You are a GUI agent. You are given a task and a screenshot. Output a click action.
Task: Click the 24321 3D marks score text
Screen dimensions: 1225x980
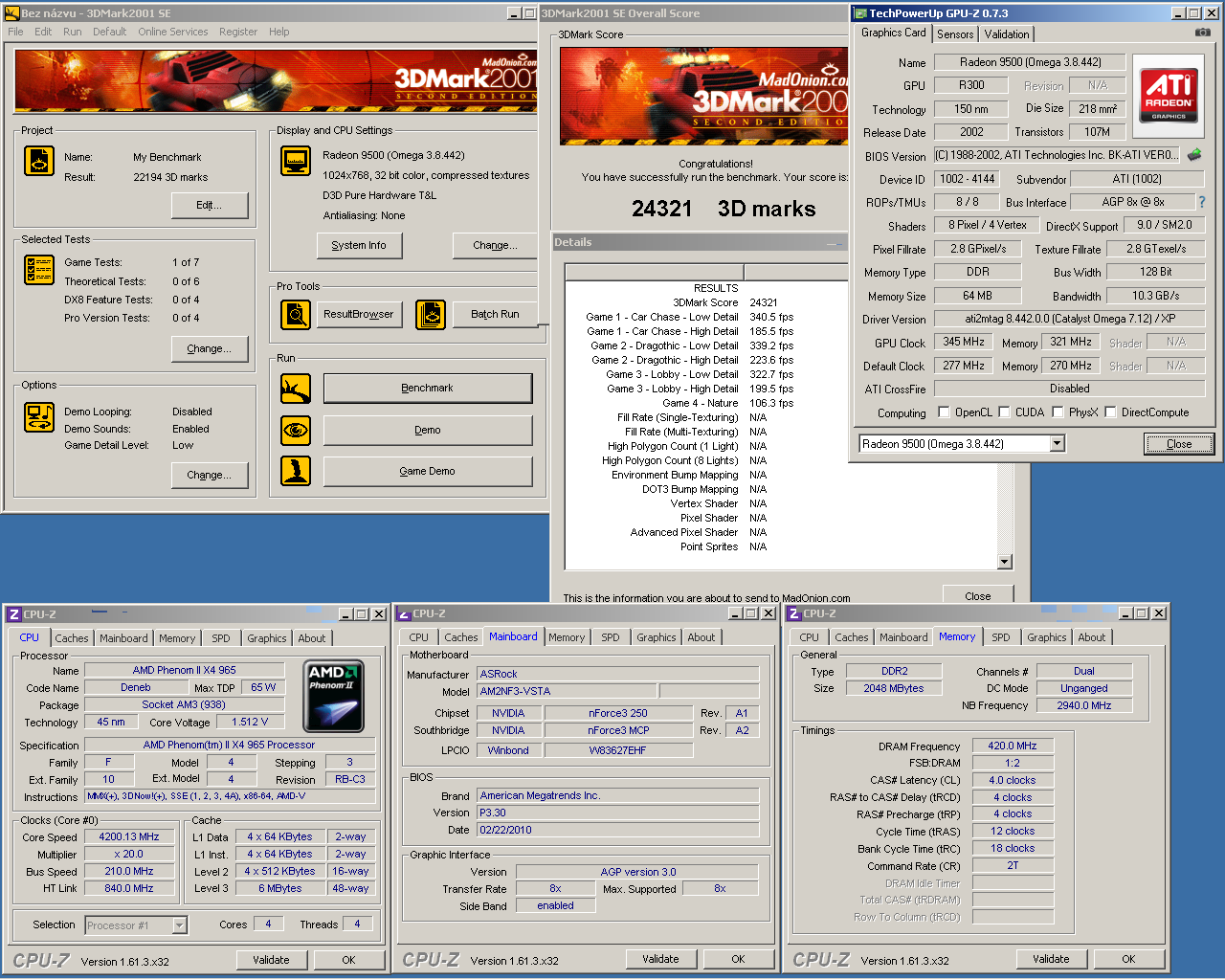click(724, 209)
